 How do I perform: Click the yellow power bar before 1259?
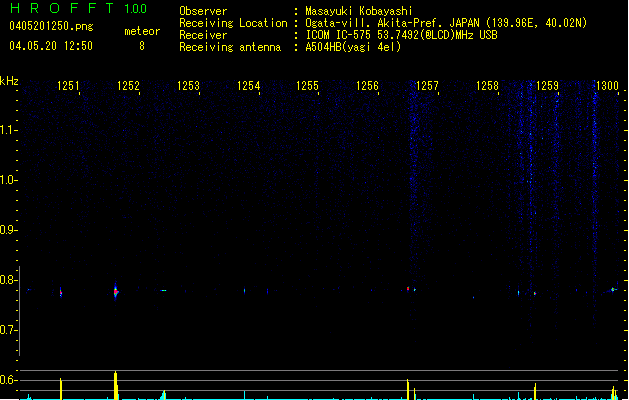click(535, 391)
